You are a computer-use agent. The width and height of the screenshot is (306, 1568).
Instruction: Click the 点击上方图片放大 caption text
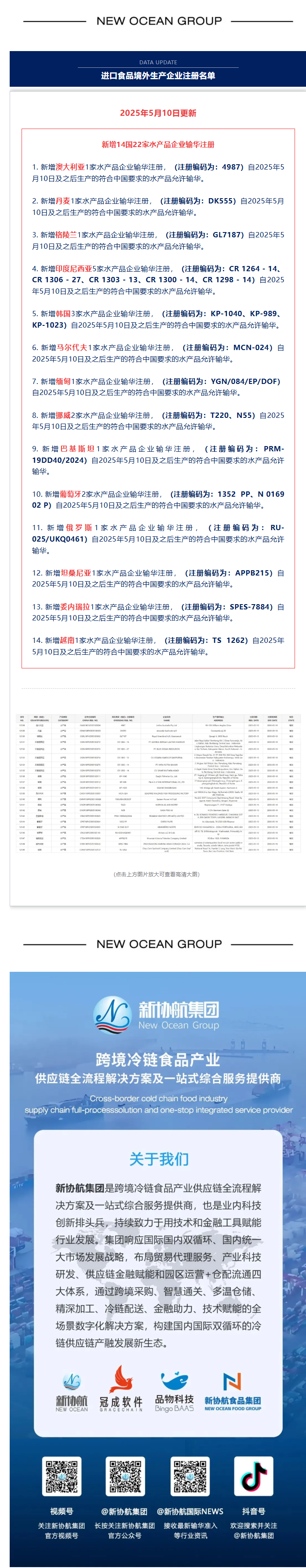point(157,874)
